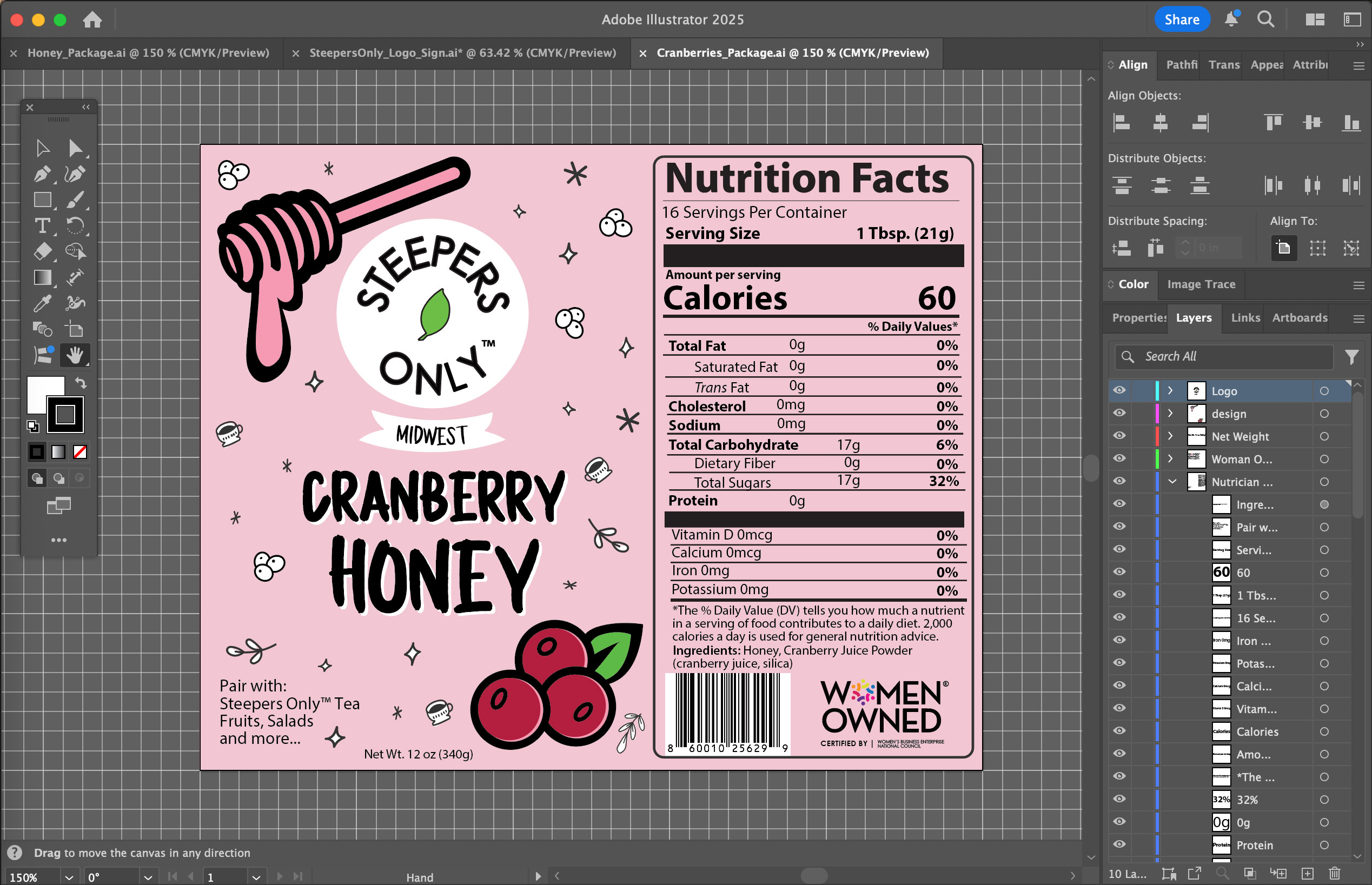Select the Gradient tool
The height and width of the screenshot is (885, 1372).
pyautogui.click(x=42, y=277)
